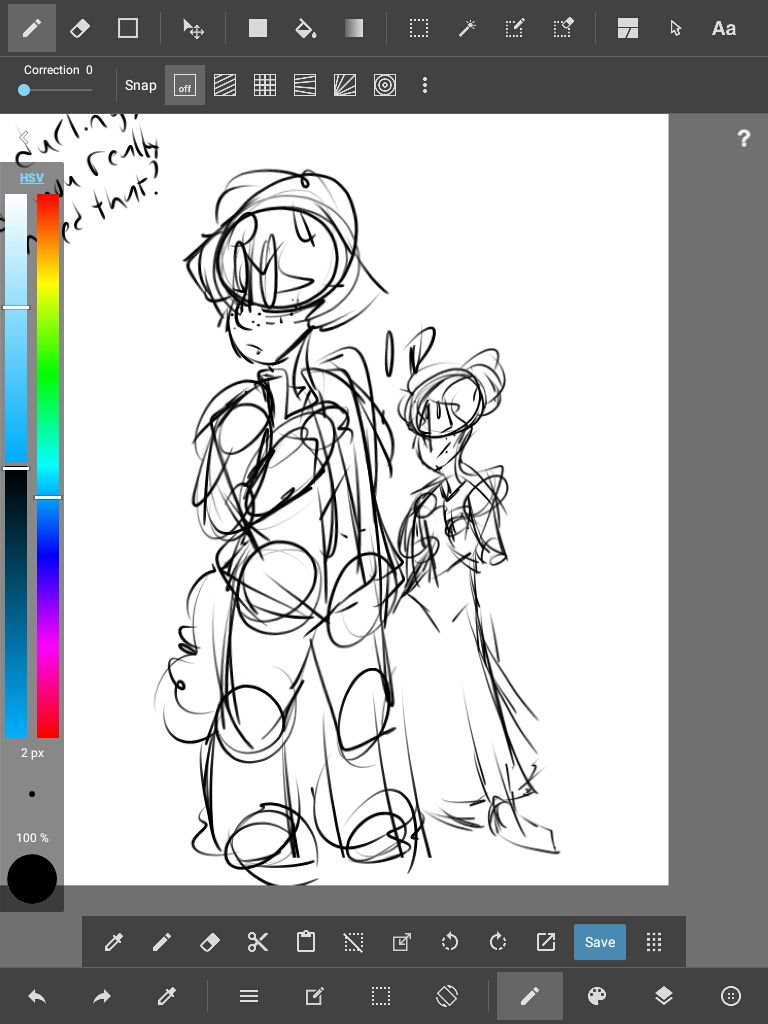Open the color palette panel

click(597, 996)
